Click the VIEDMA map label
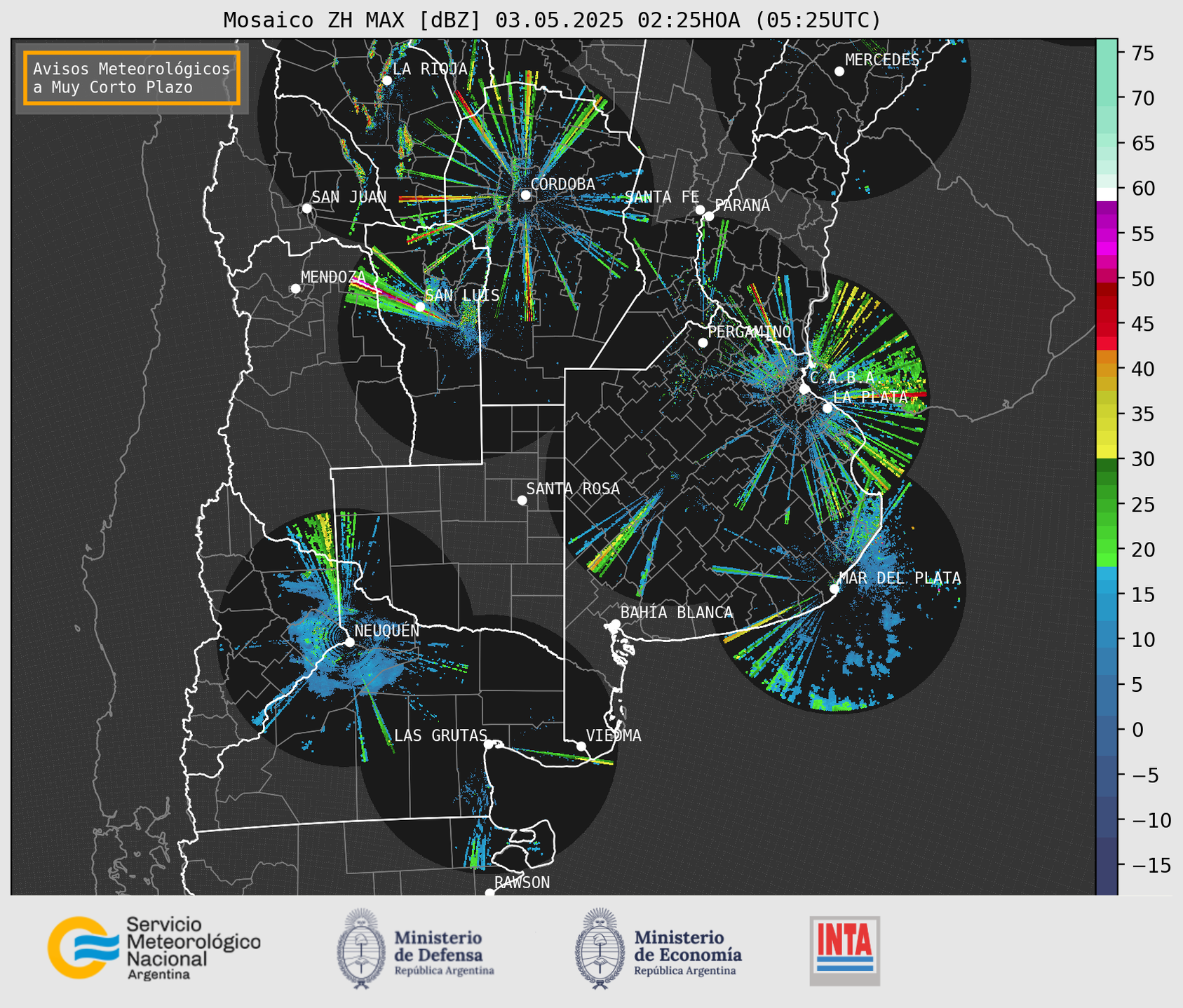Screen dimensions: 1183x1008 614,735
